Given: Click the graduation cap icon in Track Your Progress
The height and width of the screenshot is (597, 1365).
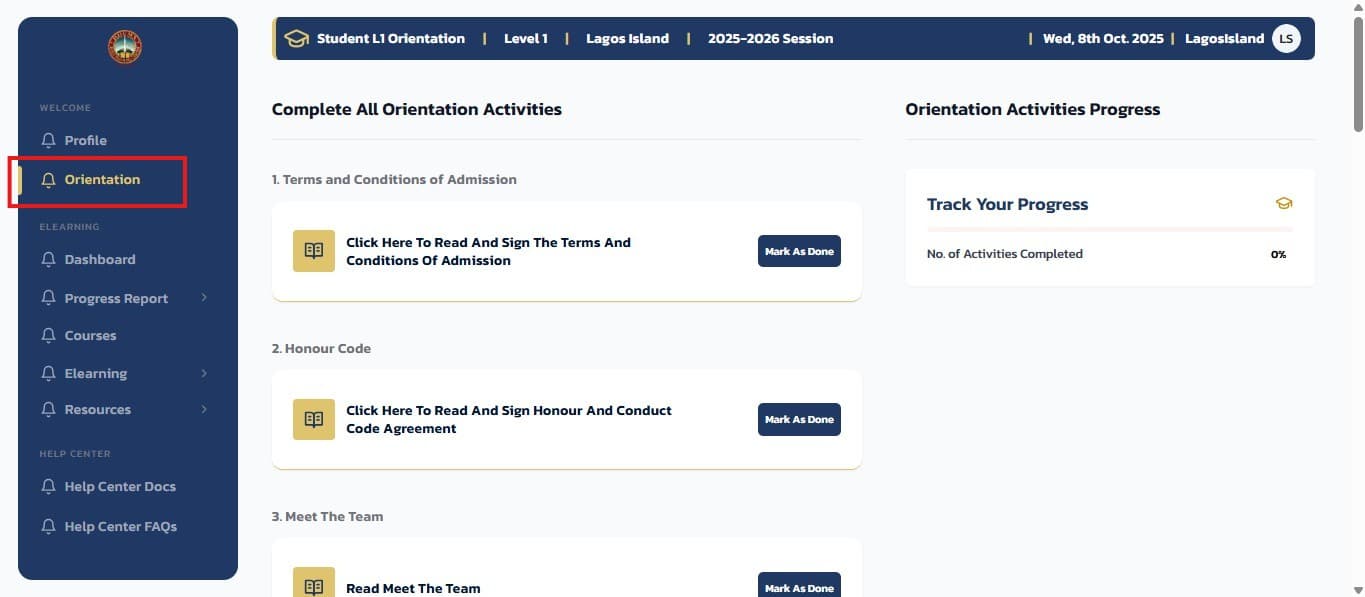Looking at the screenshot, I should click(1285, 203).
